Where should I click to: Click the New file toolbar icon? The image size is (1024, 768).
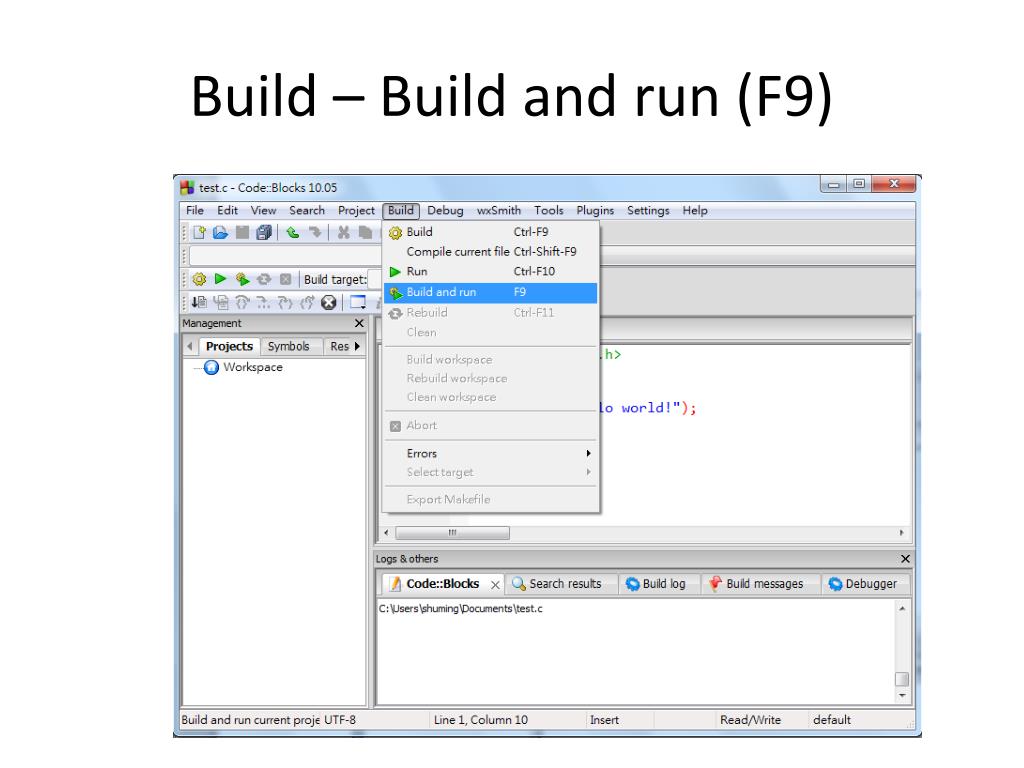click(x=199, y=232)
